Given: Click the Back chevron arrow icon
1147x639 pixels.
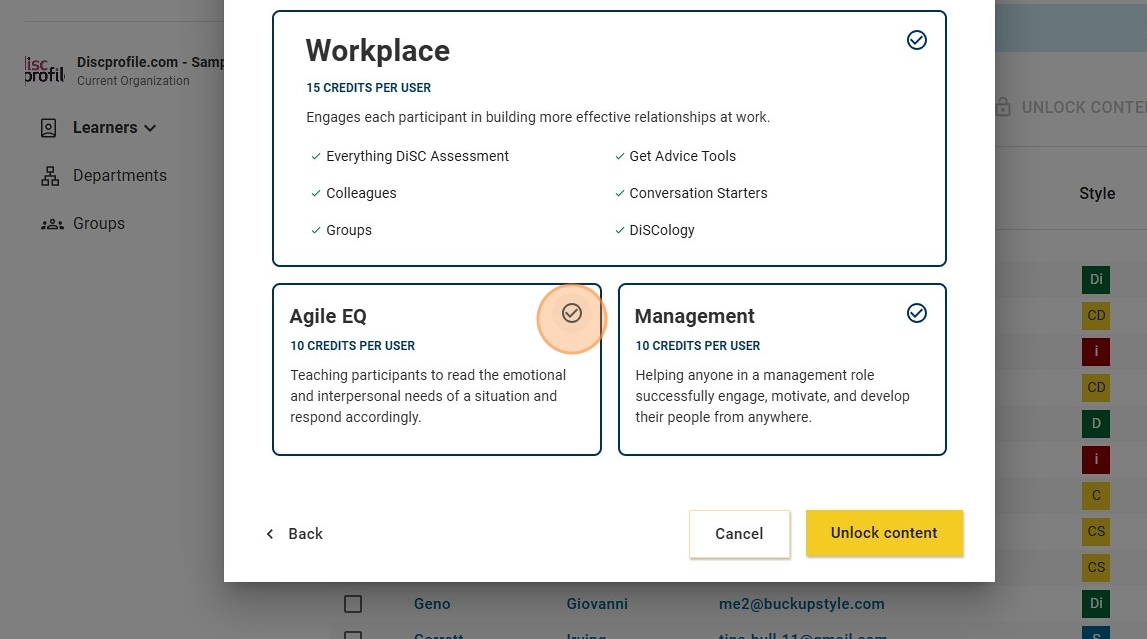Looking at the screenshot, I should 270,534.
